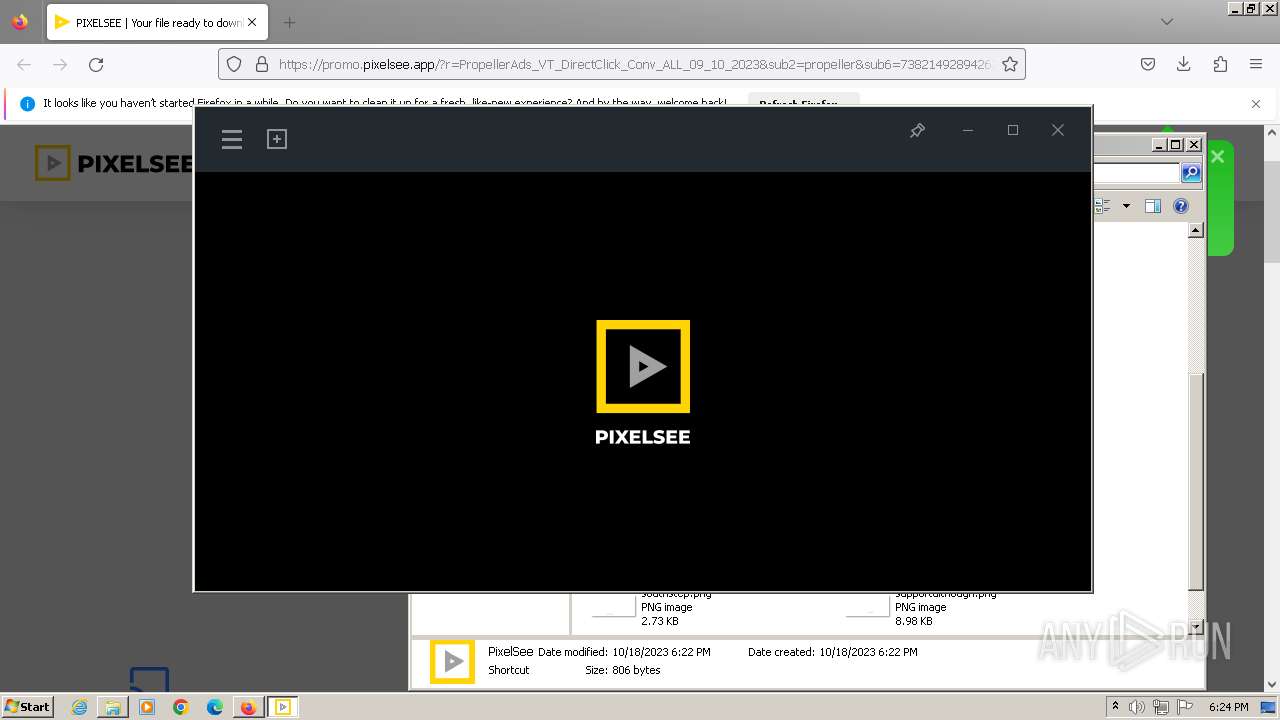Select the PIXELSEE browser tab
Image resolution: width=1280 pixels, height=720 pixels.
coord(157,22)
